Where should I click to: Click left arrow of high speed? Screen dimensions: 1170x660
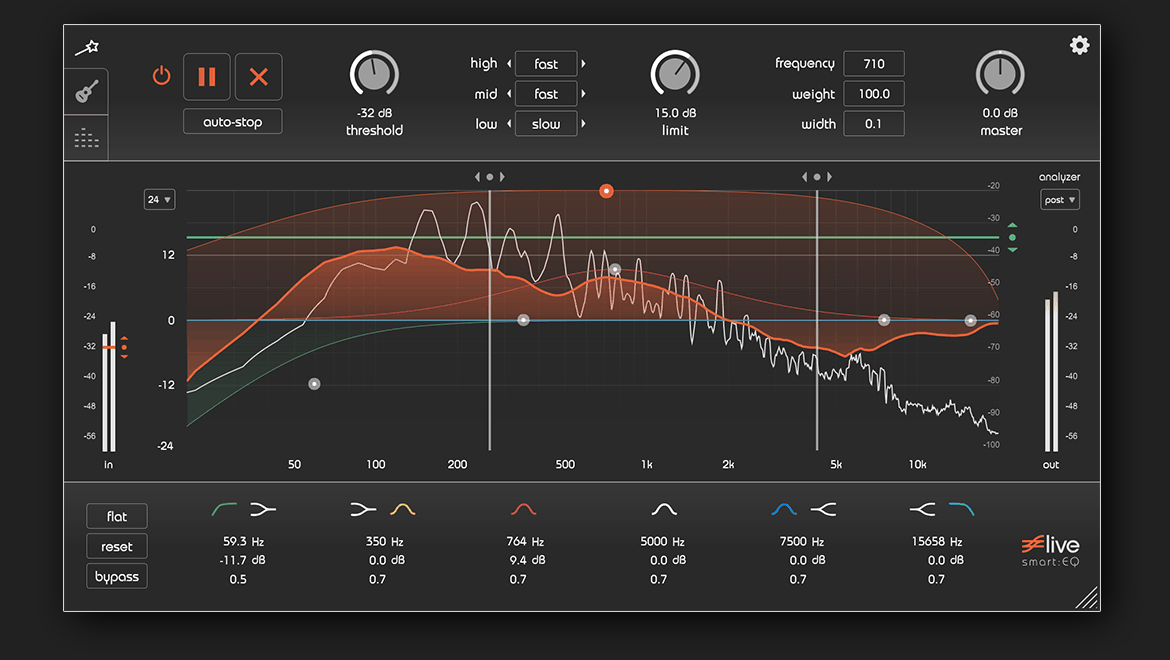coord(509,64)
